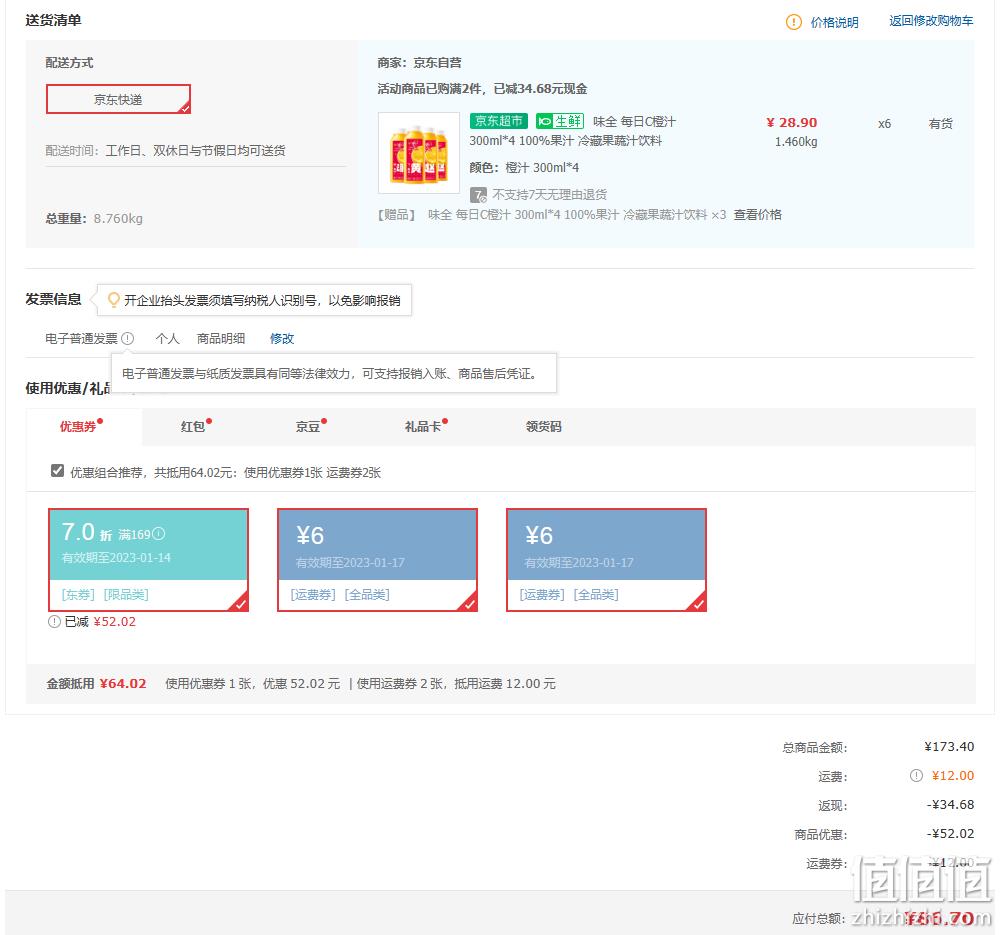This screenshot has height=935, width=1001.
Task: Click the 总商品金额 value ¥173.40
Action: [x=949, y=747]
